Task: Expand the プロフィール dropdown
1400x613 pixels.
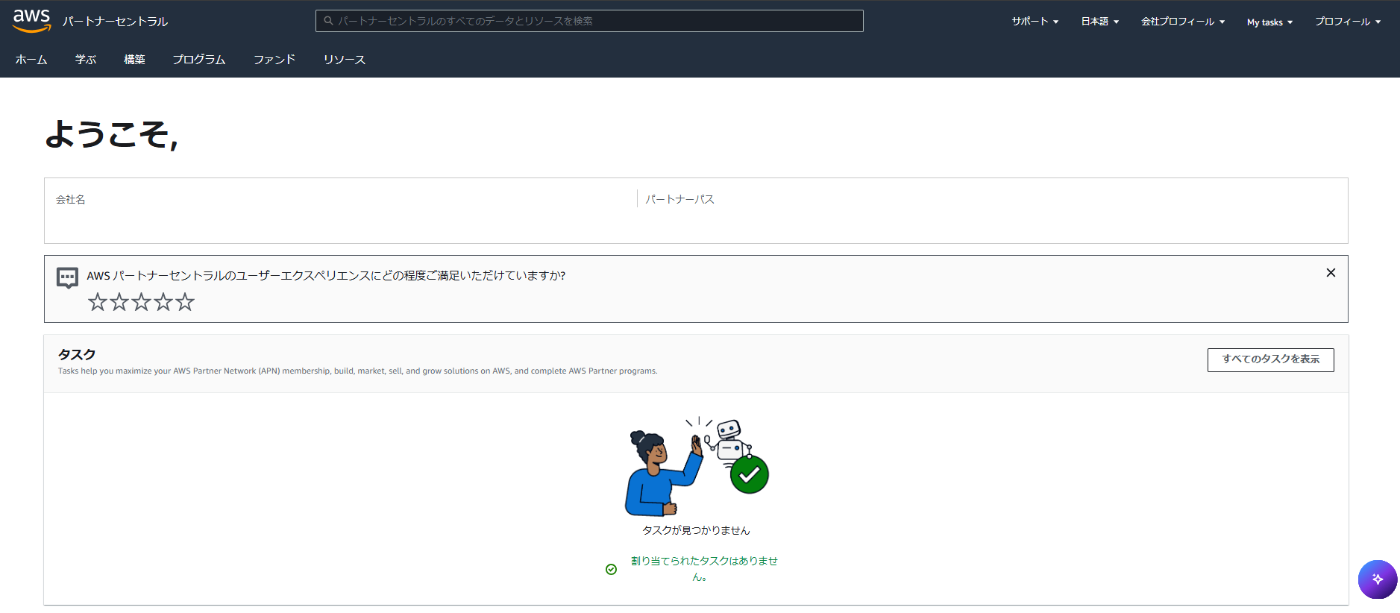Action: (1349, 21)
